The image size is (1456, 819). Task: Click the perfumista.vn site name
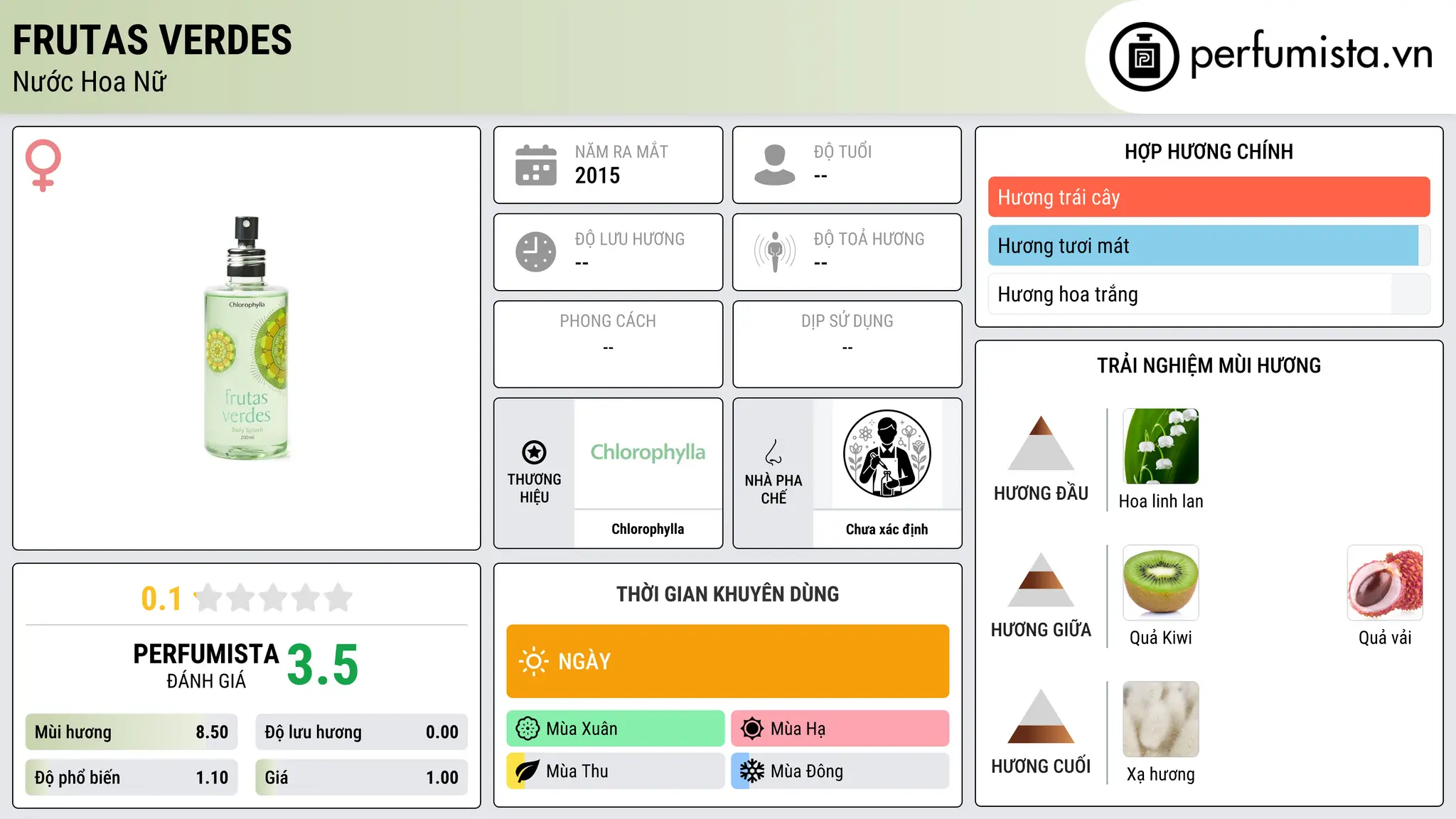click(1312, 54)
